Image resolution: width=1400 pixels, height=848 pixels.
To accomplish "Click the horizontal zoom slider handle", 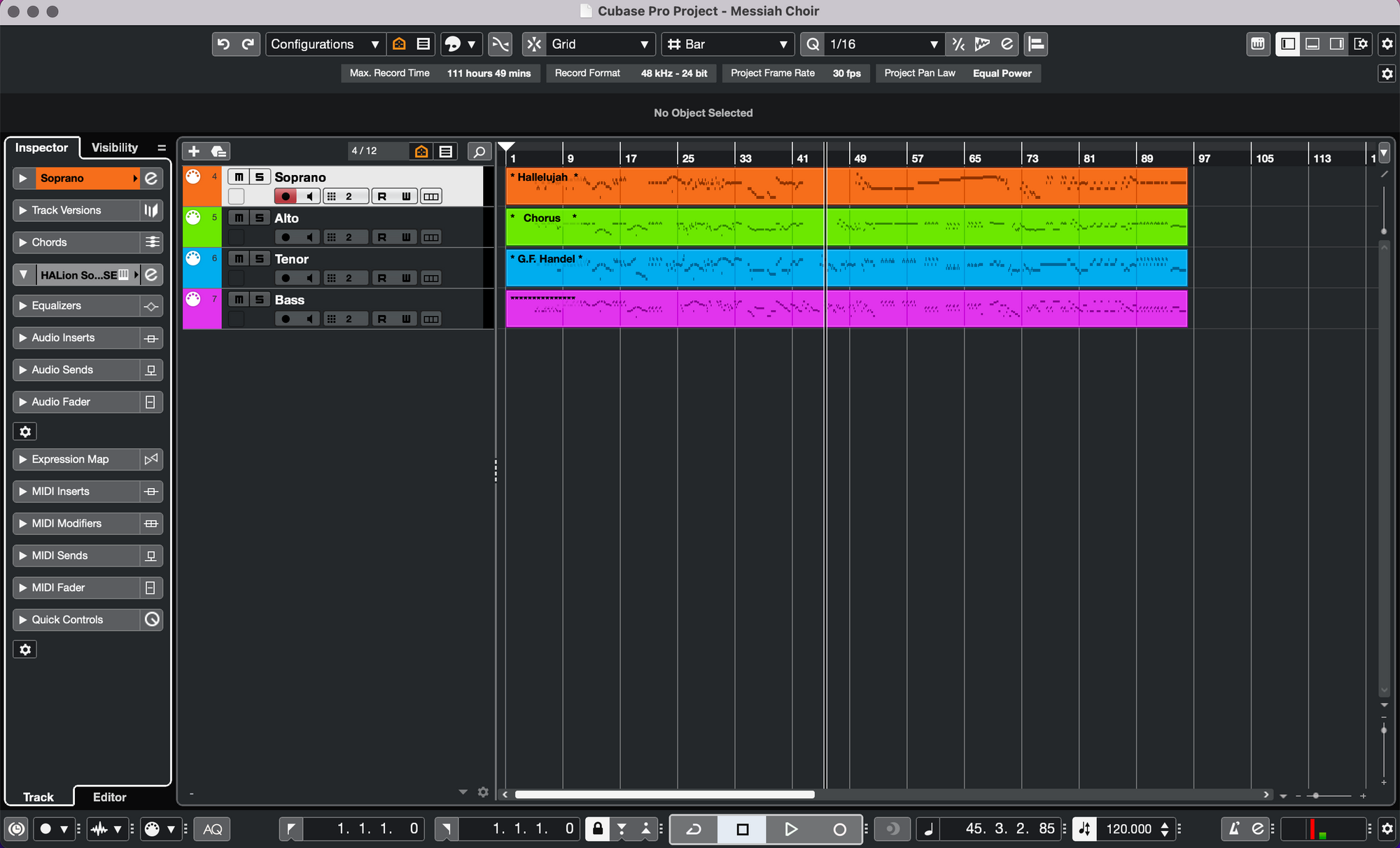I will coord(1316,795).
